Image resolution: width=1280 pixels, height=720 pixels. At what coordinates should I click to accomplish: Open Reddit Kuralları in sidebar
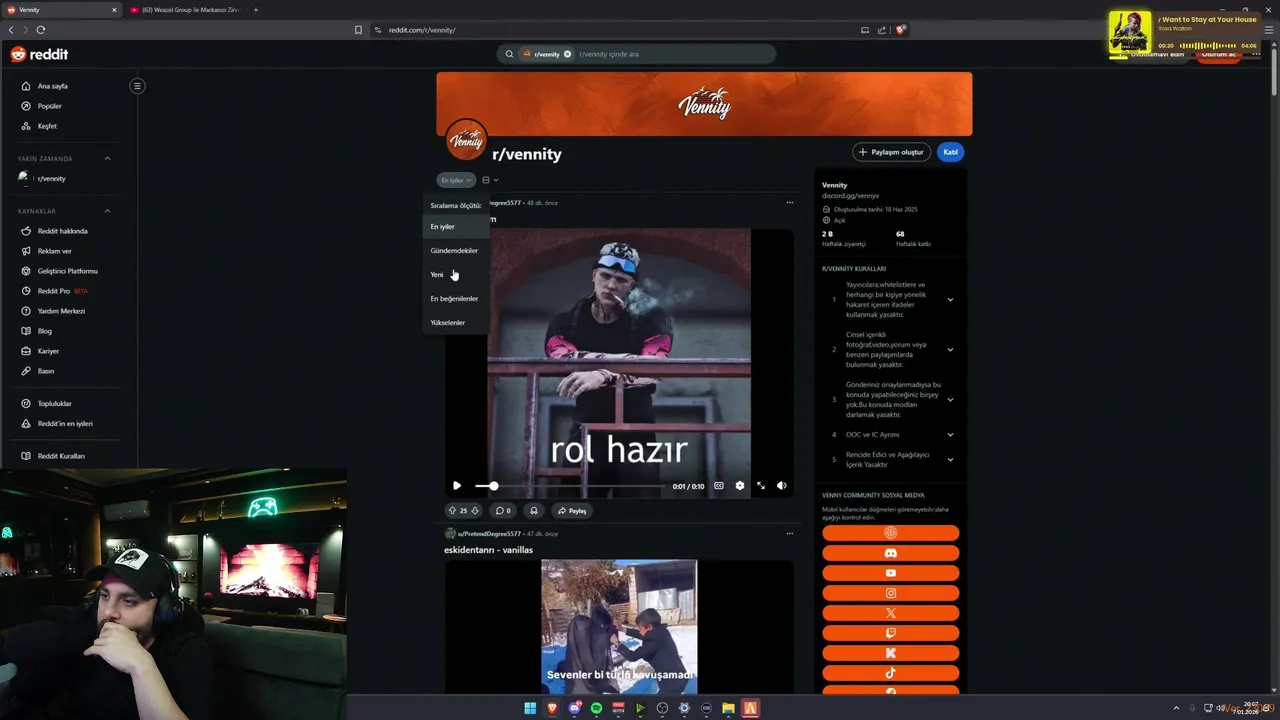tap(60, 456)
